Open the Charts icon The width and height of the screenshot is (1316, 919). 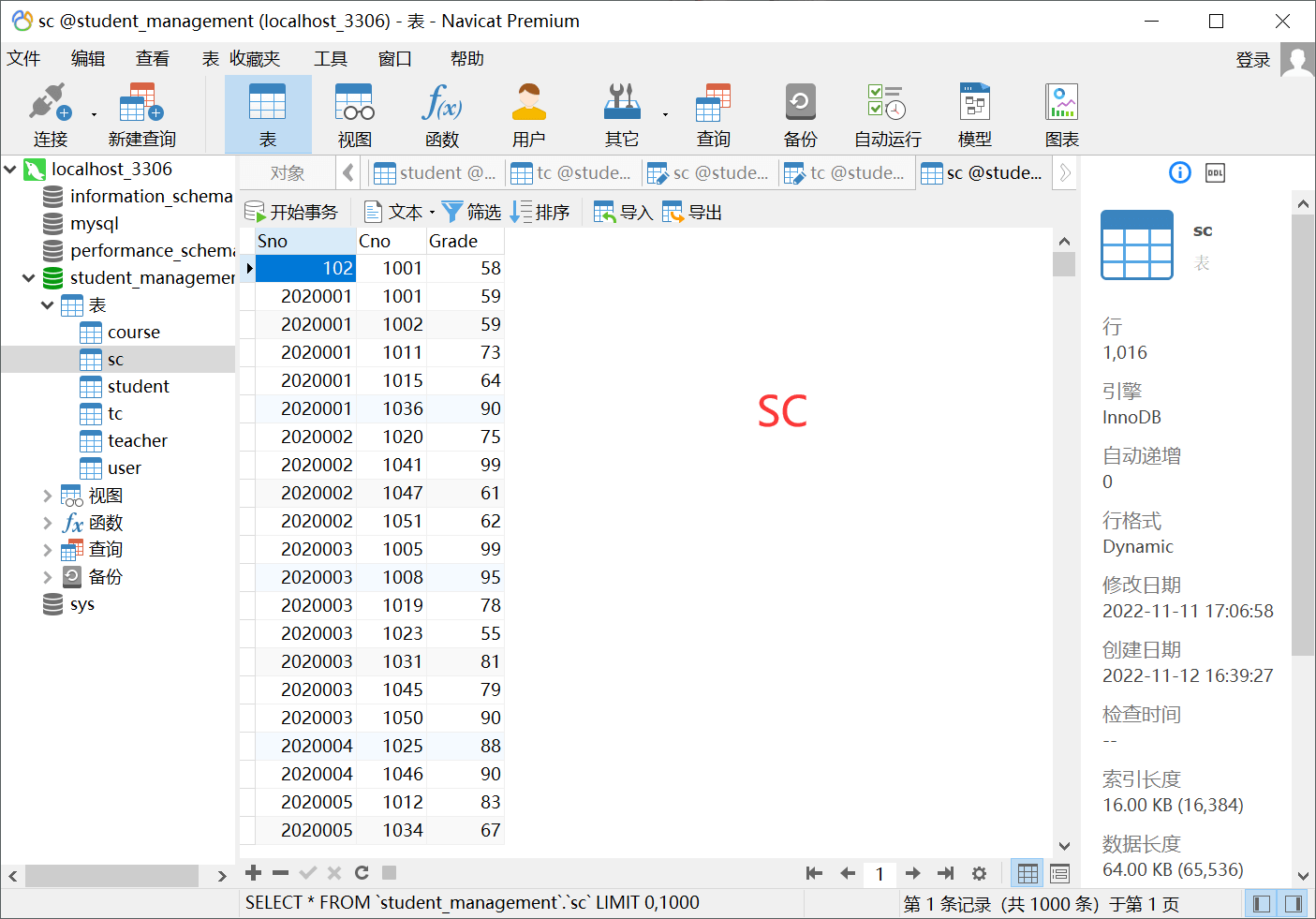point(1061,115)
